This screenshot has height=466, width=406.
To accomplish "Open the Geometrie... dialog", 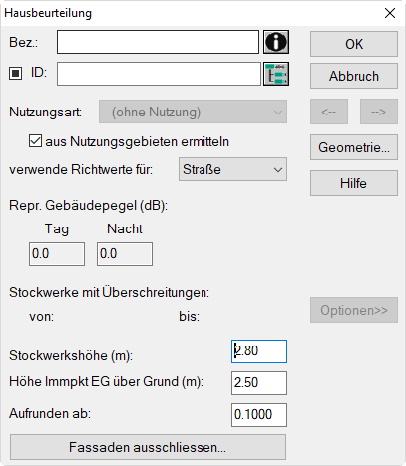I will click(x=354, y=147).
